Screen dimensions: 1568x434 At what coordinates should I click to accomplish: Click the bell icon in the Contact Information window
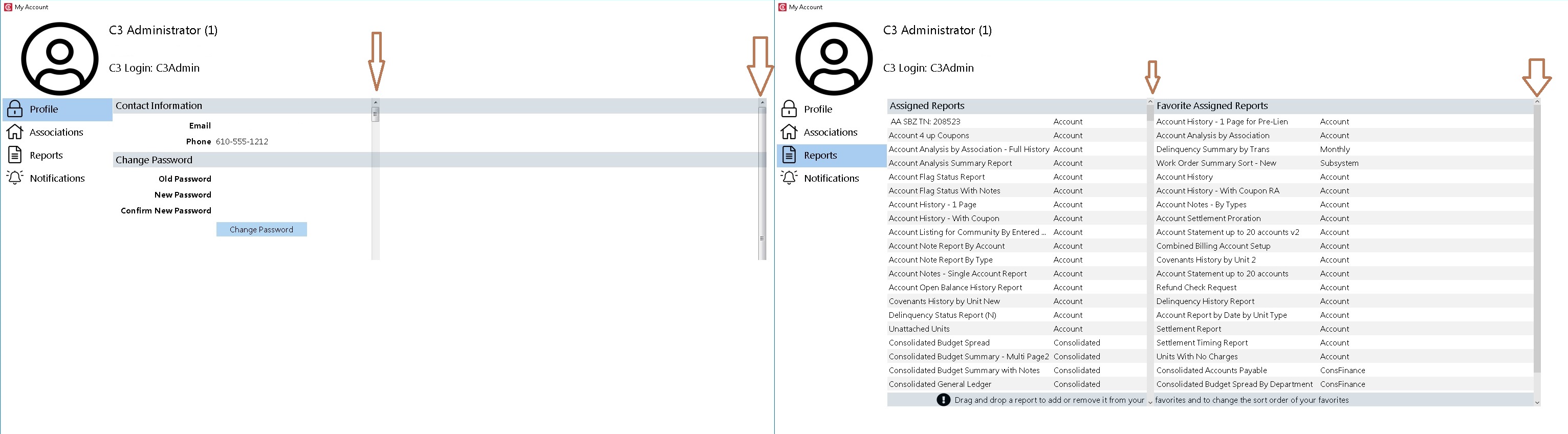[15, 178]
